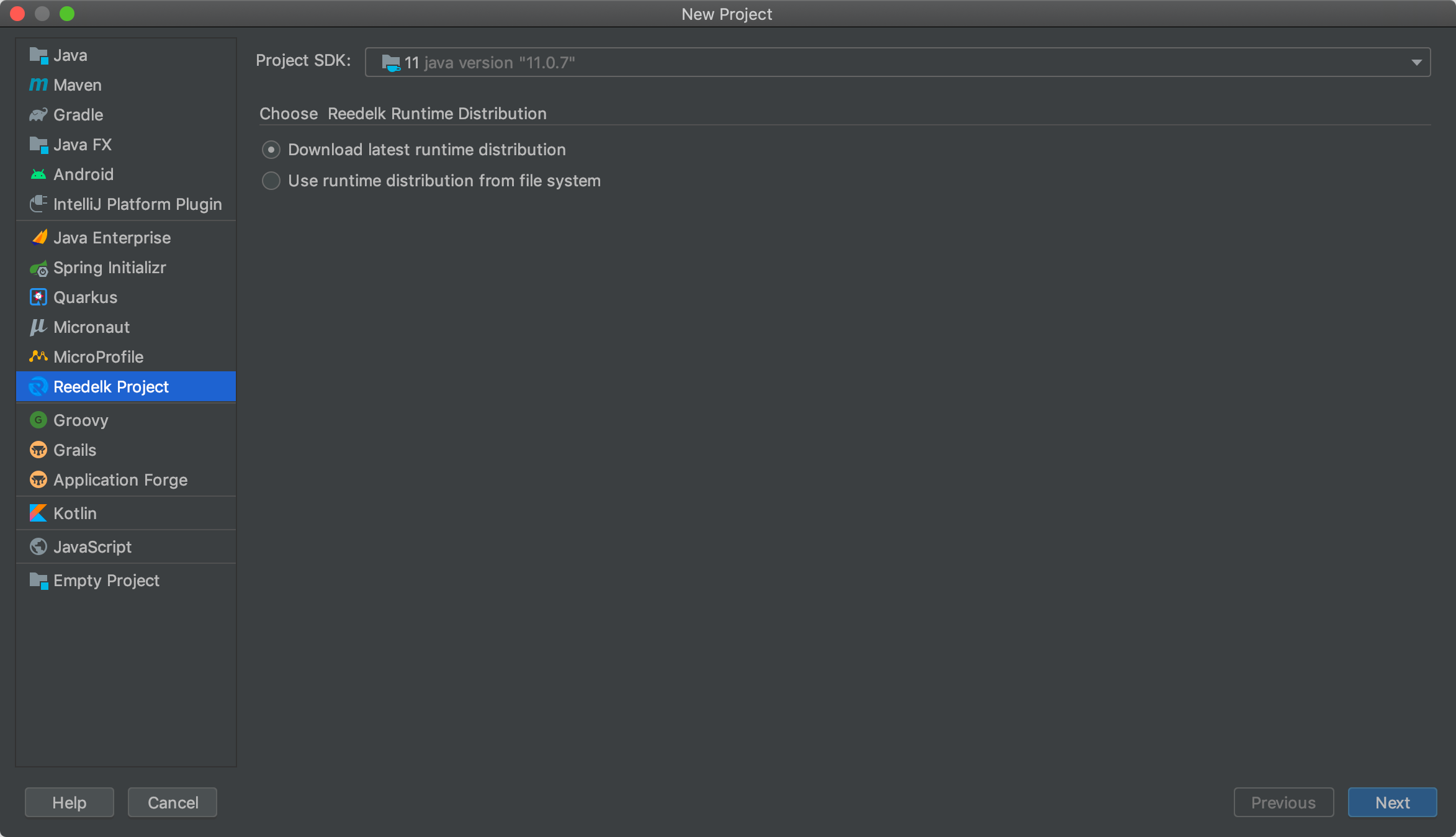Screen dimensions: 1456x837
Task: Click the Maven project type icon
Action: click(38, 84)
